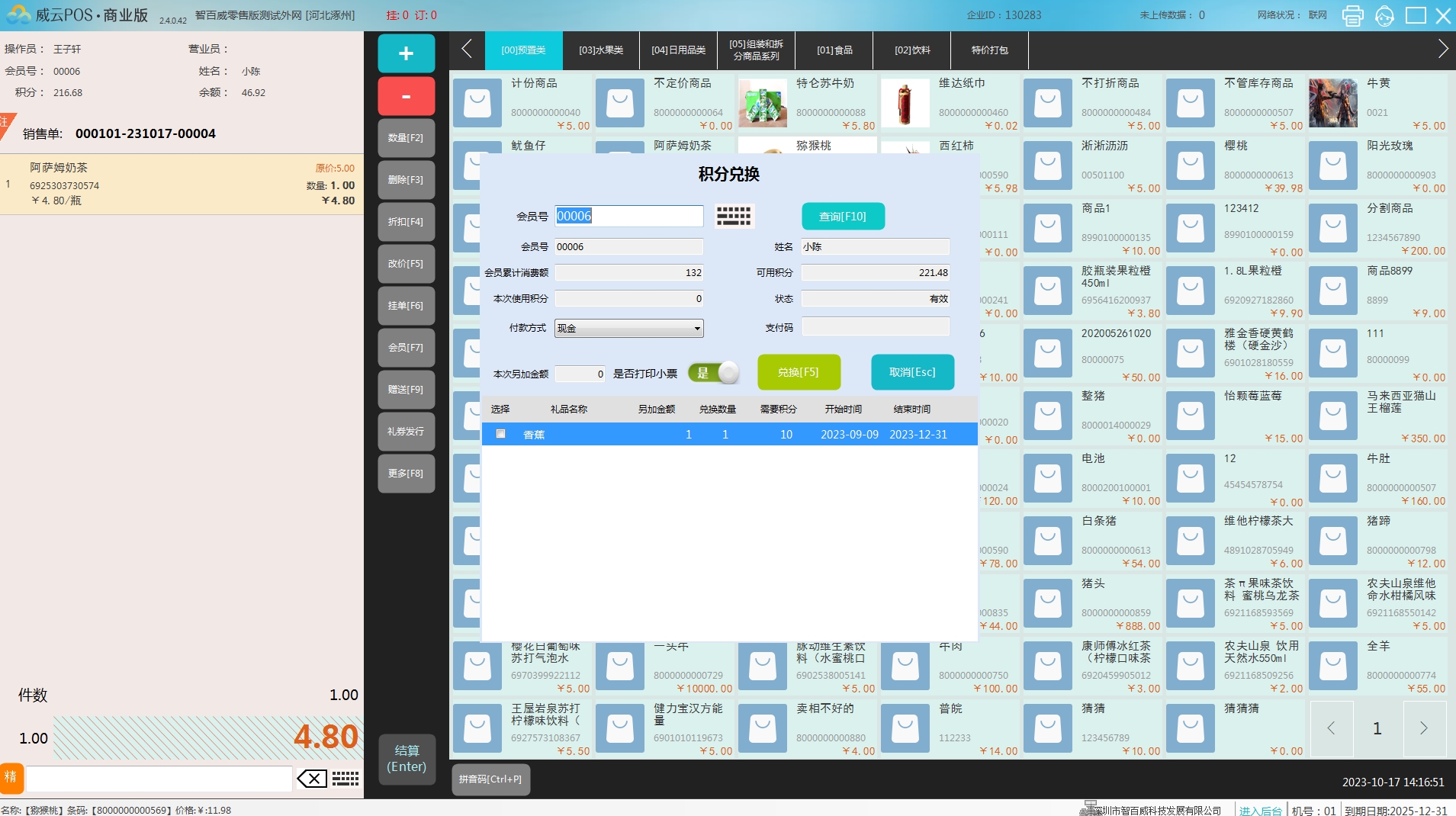Open the on-screen keyboard beside member number
Image resolution: width=1456 pixels, height=816 pixels.
734,216
